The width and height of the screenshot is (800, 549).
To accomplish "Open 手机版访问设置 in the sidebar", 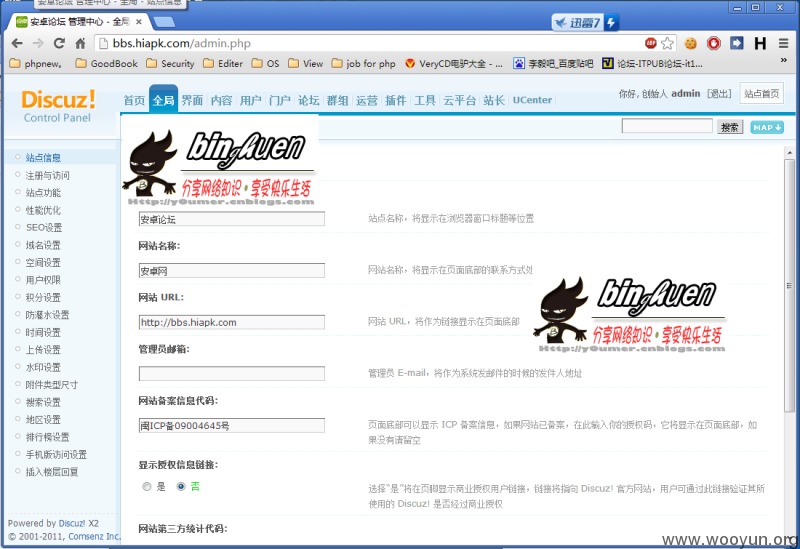I will (x=56, y=455).
